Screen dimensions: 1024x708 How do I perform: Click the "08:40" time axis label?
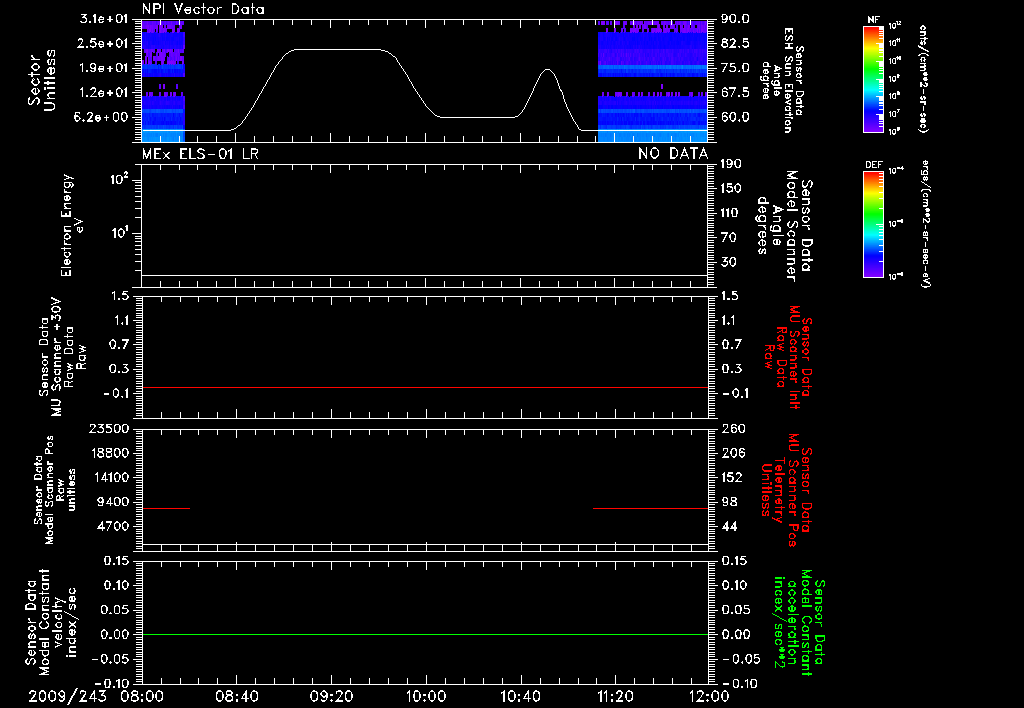(236, 696)
